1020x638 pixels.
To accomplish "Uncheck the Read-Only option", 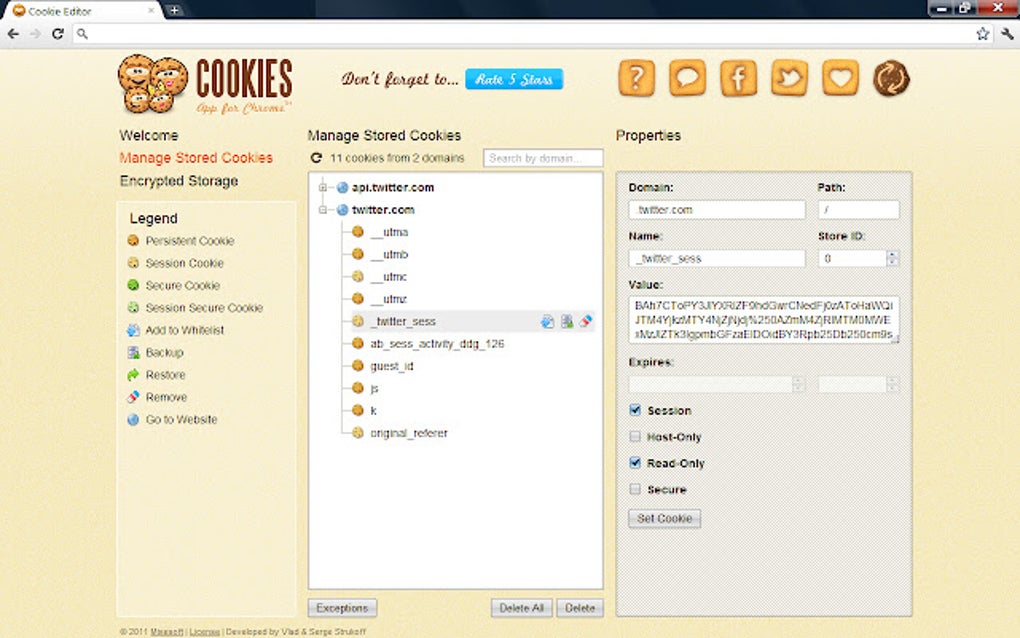I will [634, 463].
